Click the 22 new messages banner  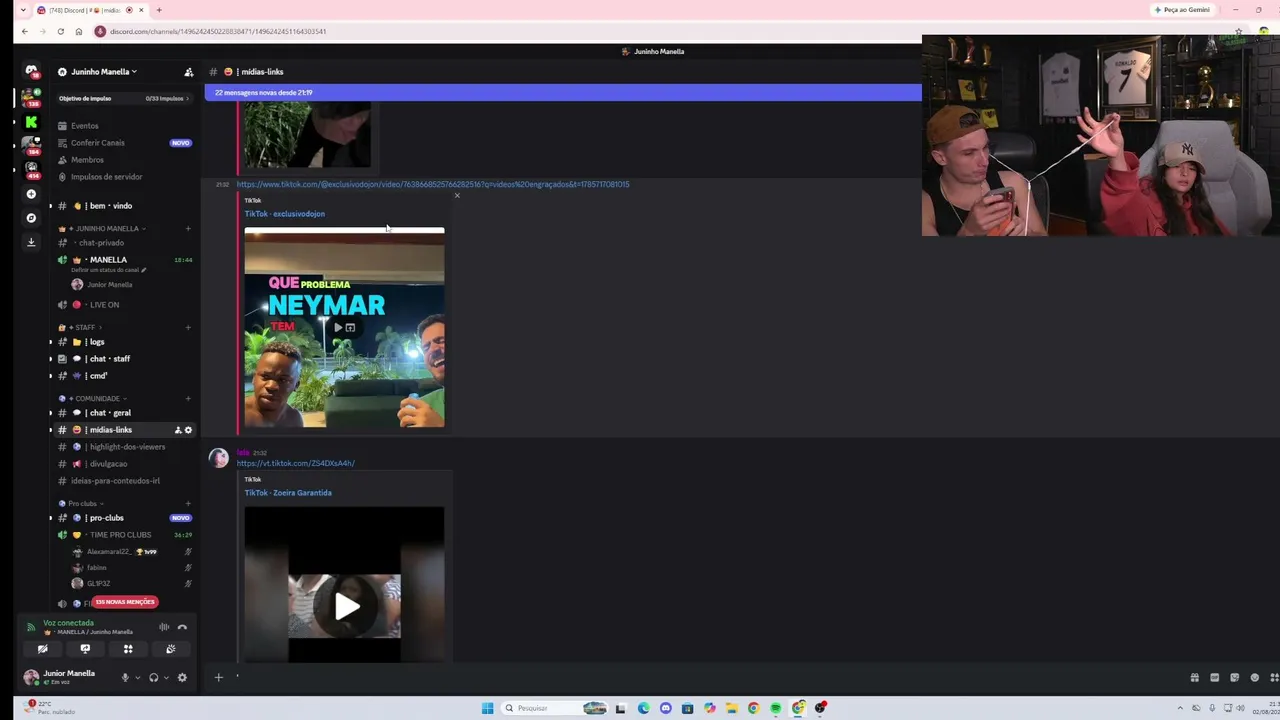563,93
